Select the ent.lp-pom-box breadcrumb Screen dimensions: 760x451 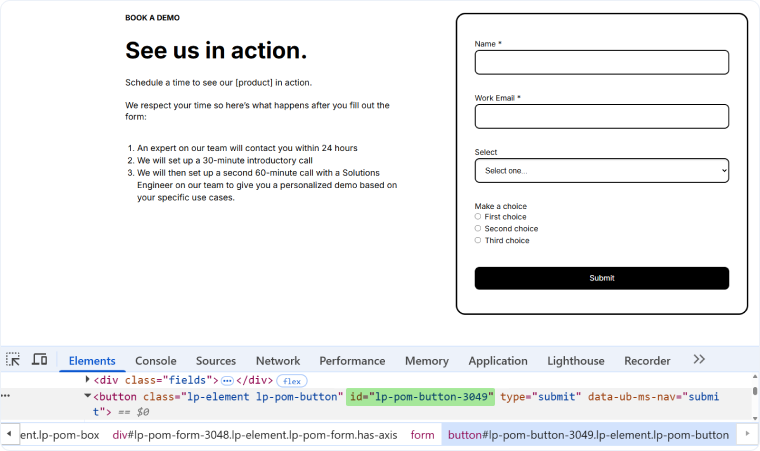point(60,435)
